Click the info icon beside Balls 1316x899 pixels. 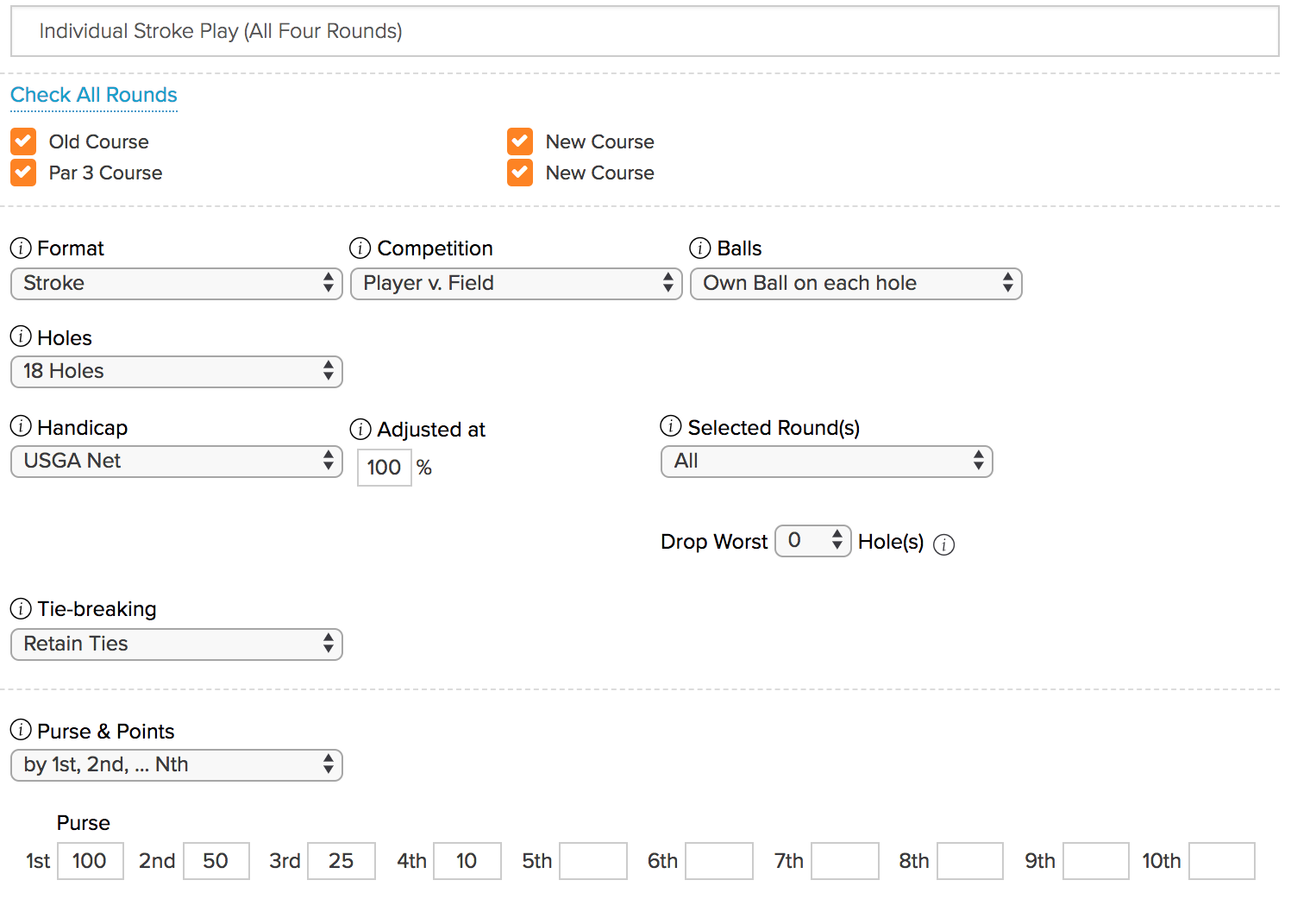click(700, 248)
